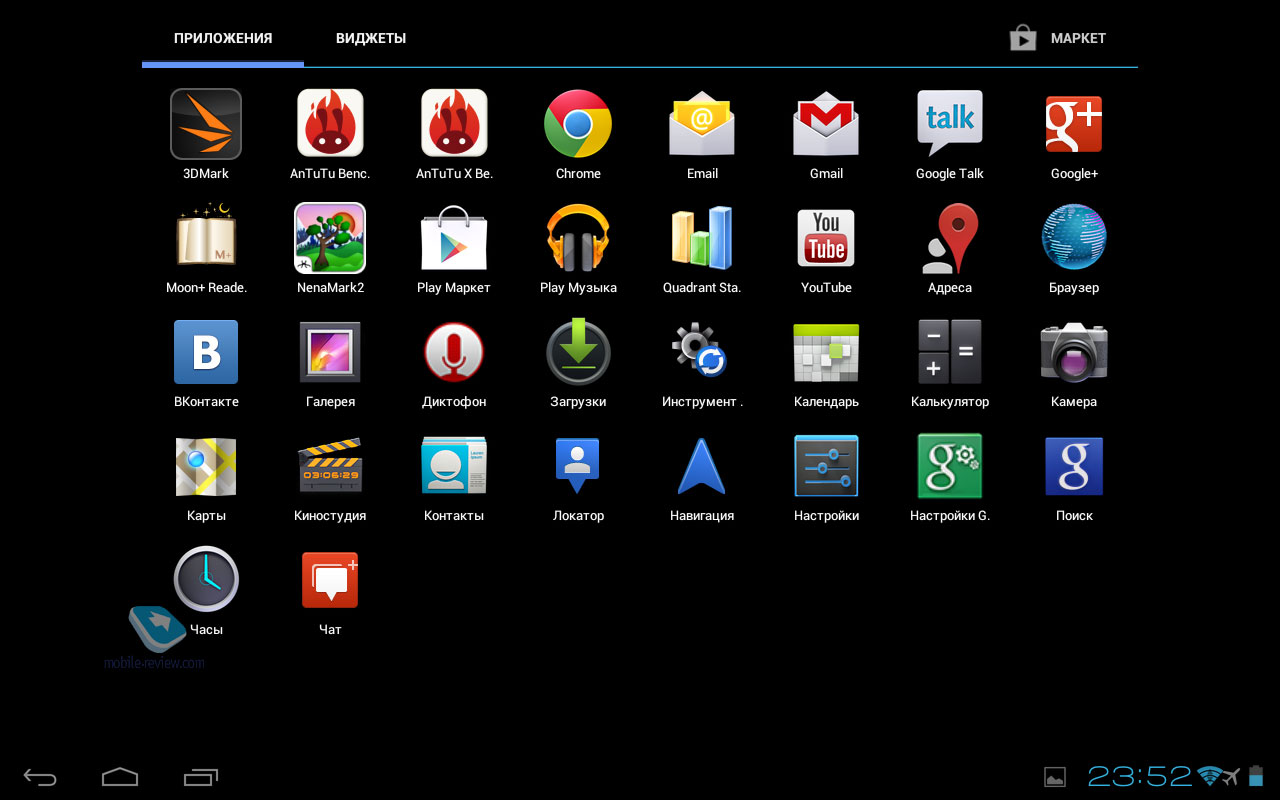Launch AnTuTu X Be. app

(x=454, y=123)
